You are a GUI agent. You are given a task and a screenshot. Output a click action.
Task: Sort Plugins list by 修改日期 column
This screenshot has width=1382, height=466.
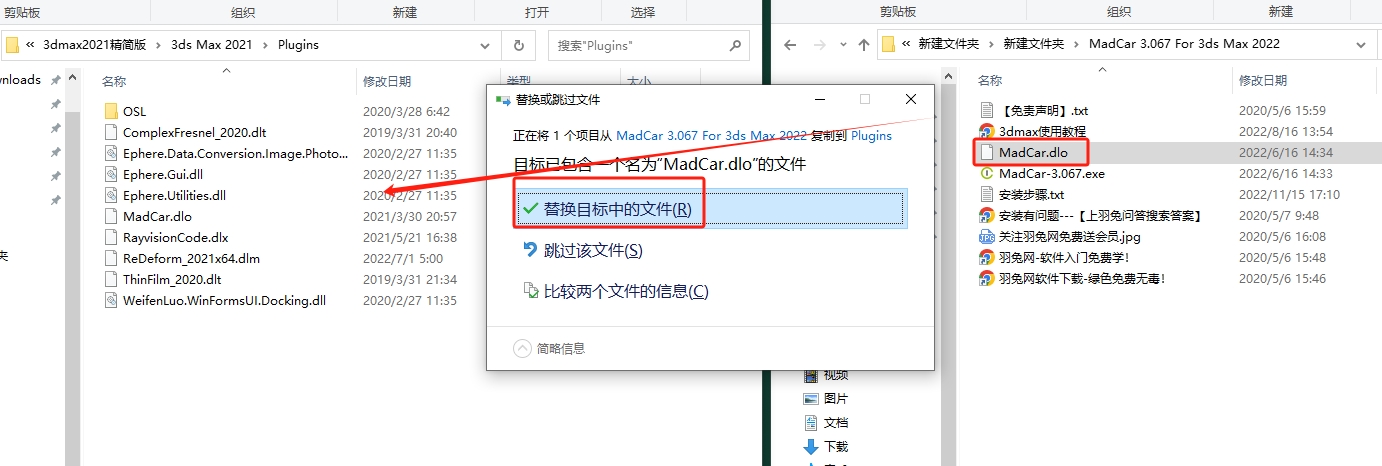click(386, 81)
